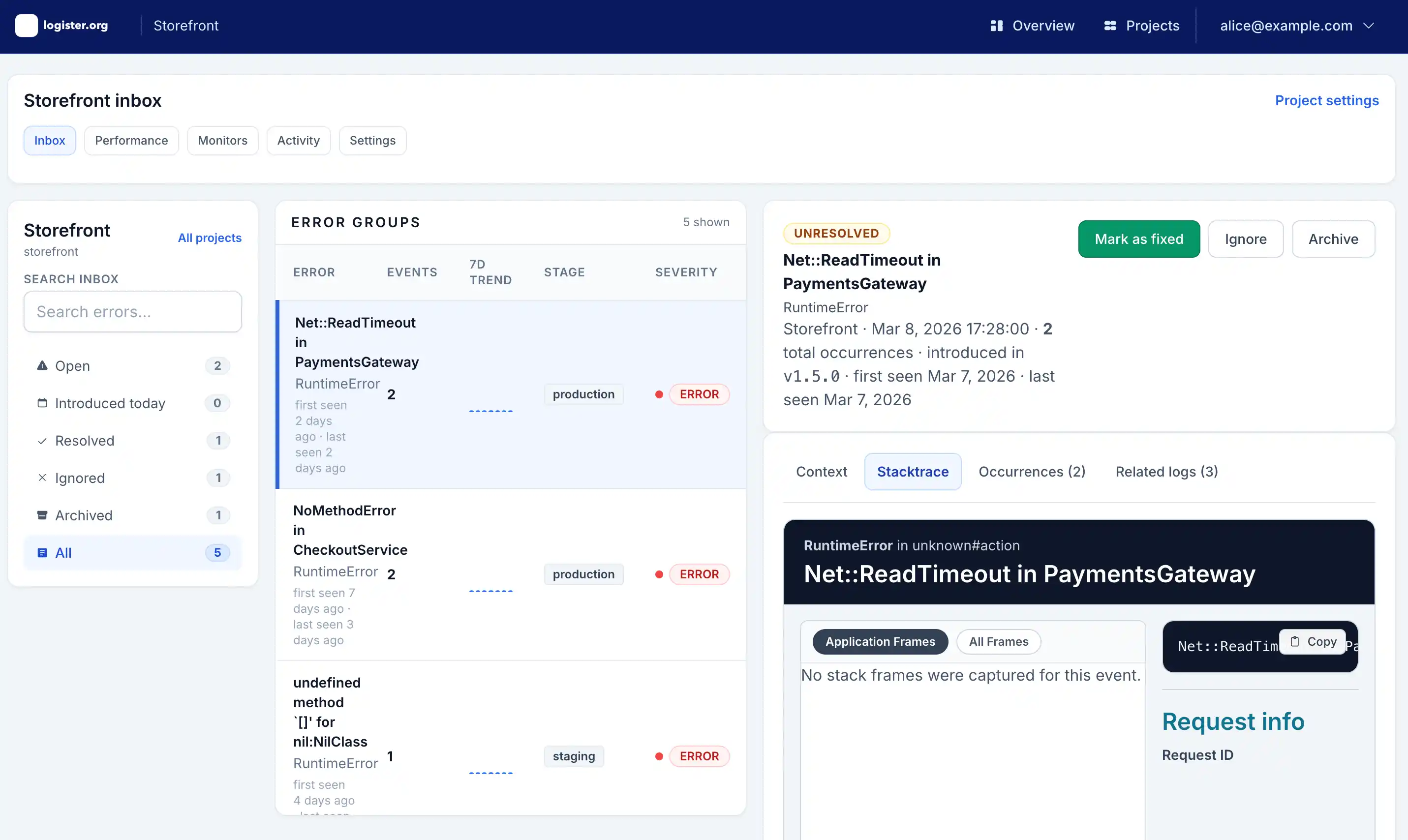Click the logister.org logo square

pos(26,26)
